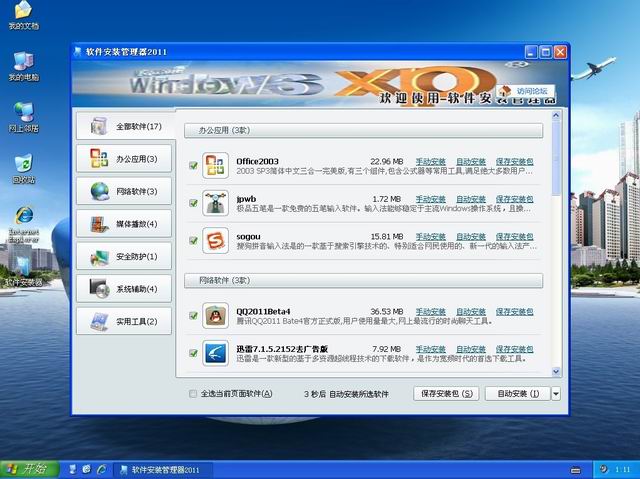
Task: Click 保存安装包 link for QQ2011Beta4
Action: coord(514,312)
